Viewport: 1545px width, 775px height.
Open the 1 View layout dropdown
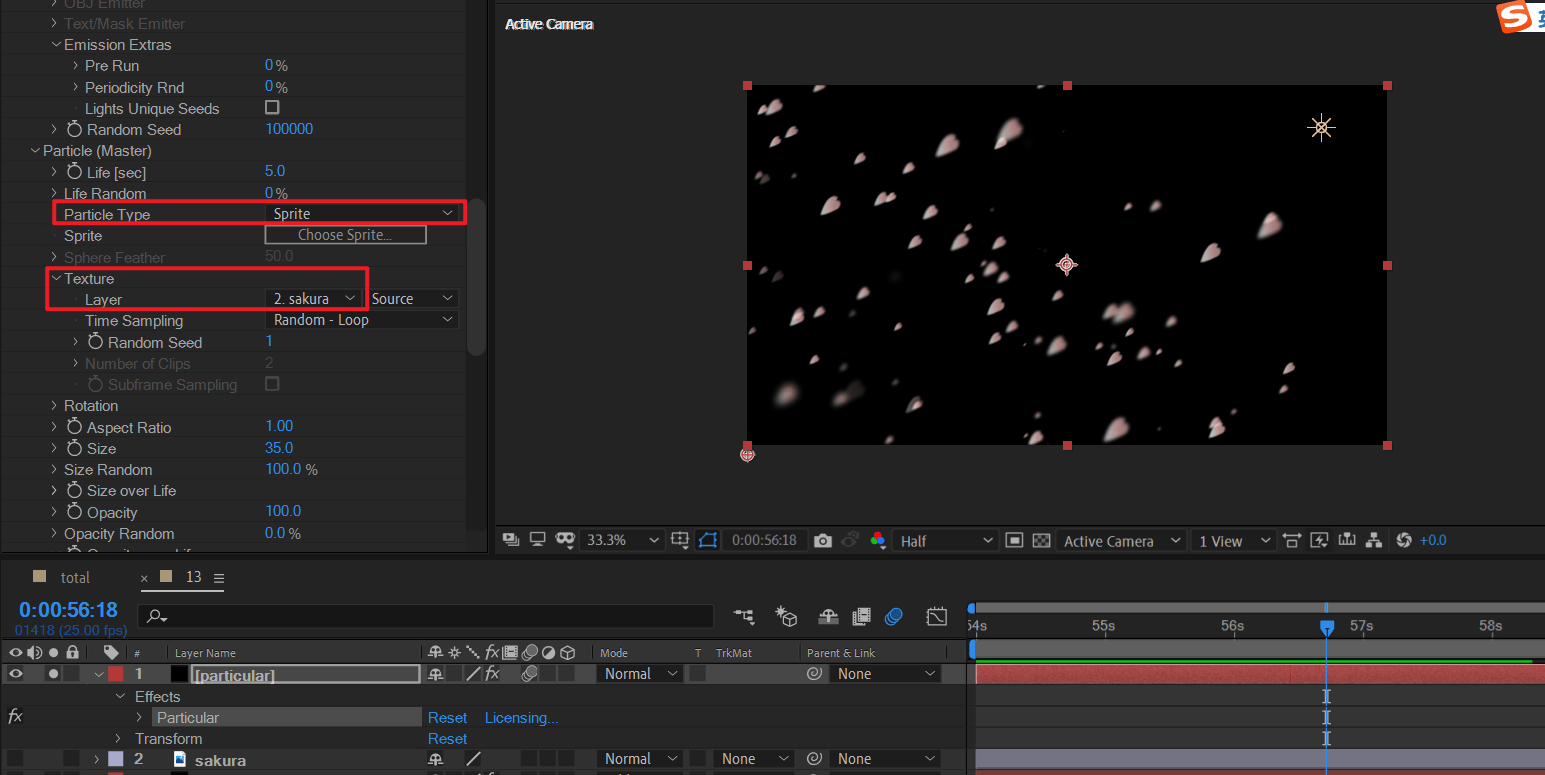[x=1234, y=540]
